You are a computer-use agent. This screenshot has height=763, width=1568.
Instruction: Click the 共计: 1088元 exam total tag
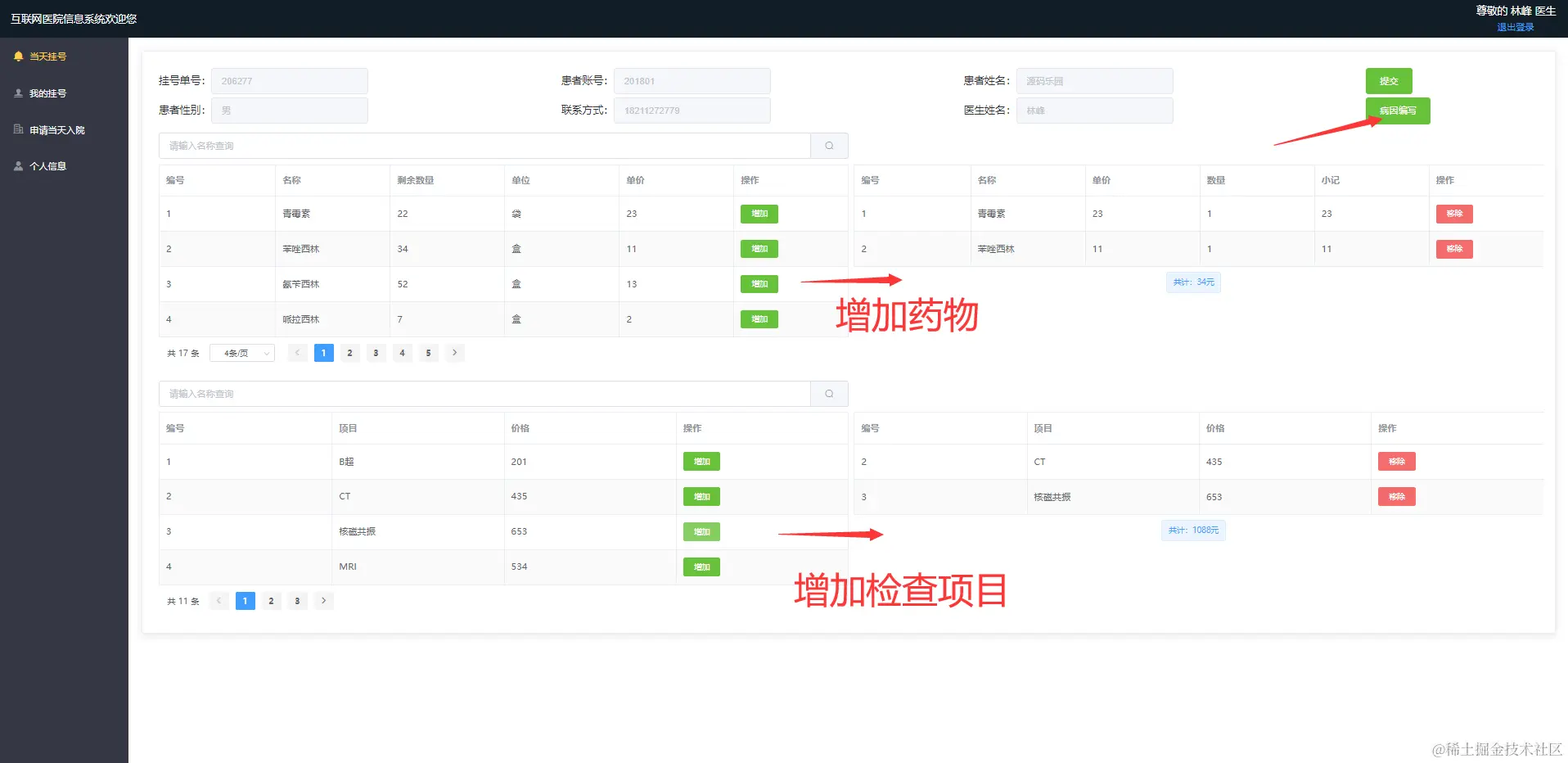(x=1193, y=530)
